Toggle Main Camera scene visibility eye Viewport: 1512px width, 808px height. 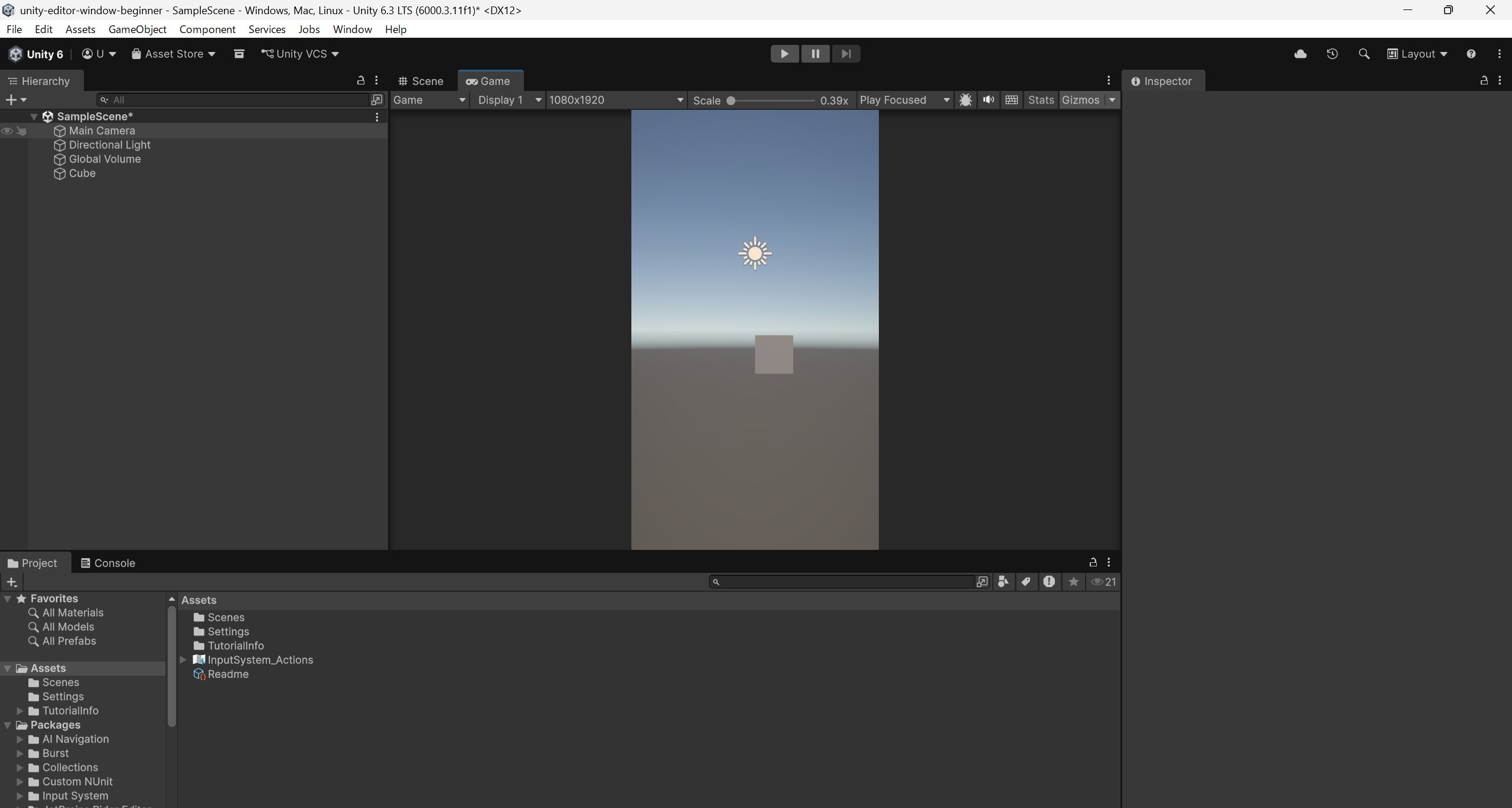click(7, 131)
